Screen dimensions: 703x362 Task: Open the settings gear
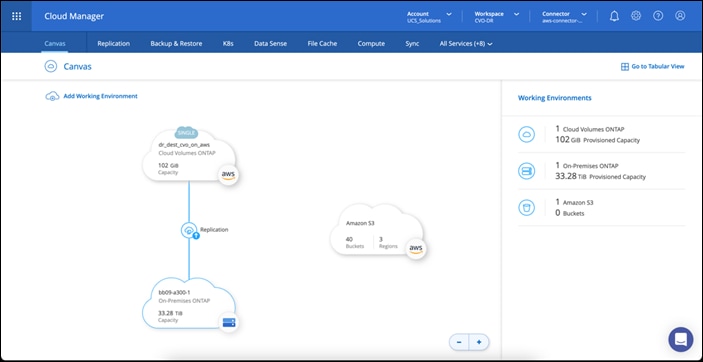[x=636, y=16]
